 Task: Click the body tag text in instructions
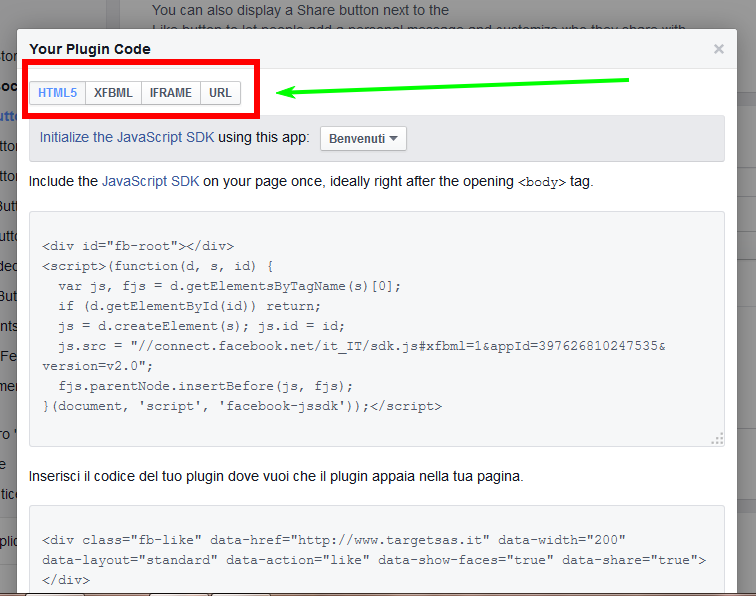pyautogui.click(x=541, y=182)
